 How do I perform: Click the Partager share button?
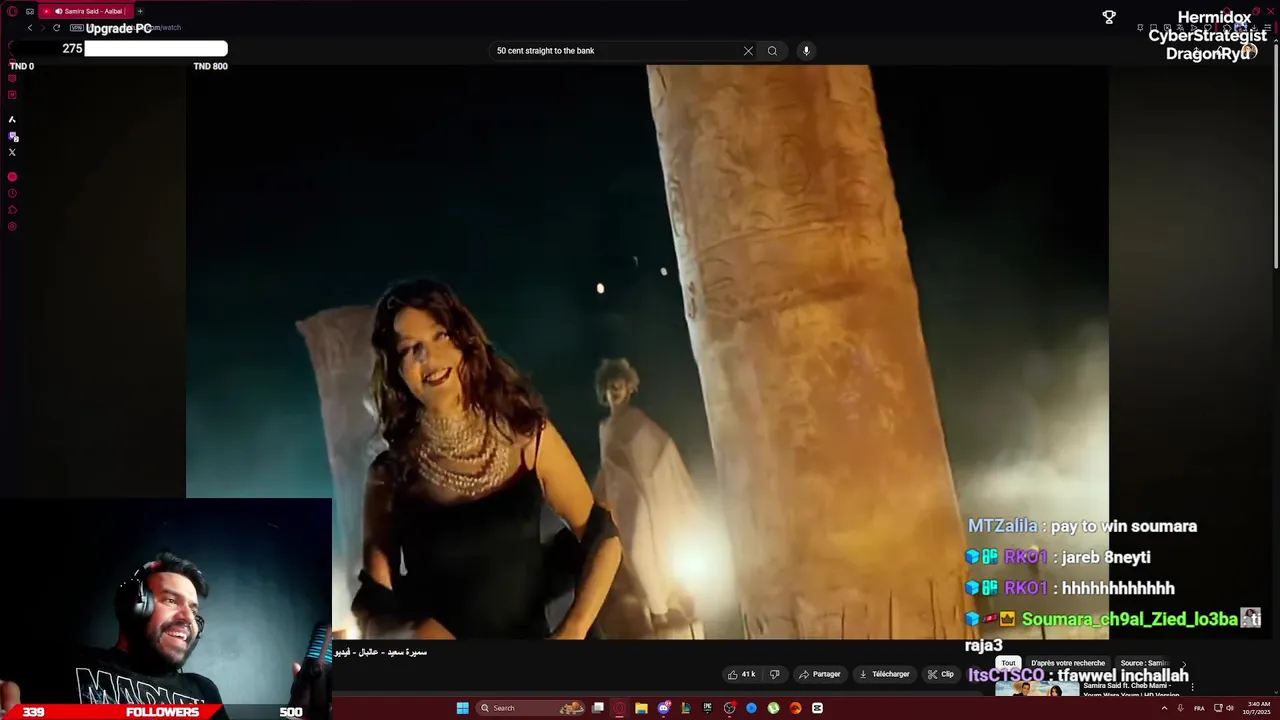pos(820,674)
